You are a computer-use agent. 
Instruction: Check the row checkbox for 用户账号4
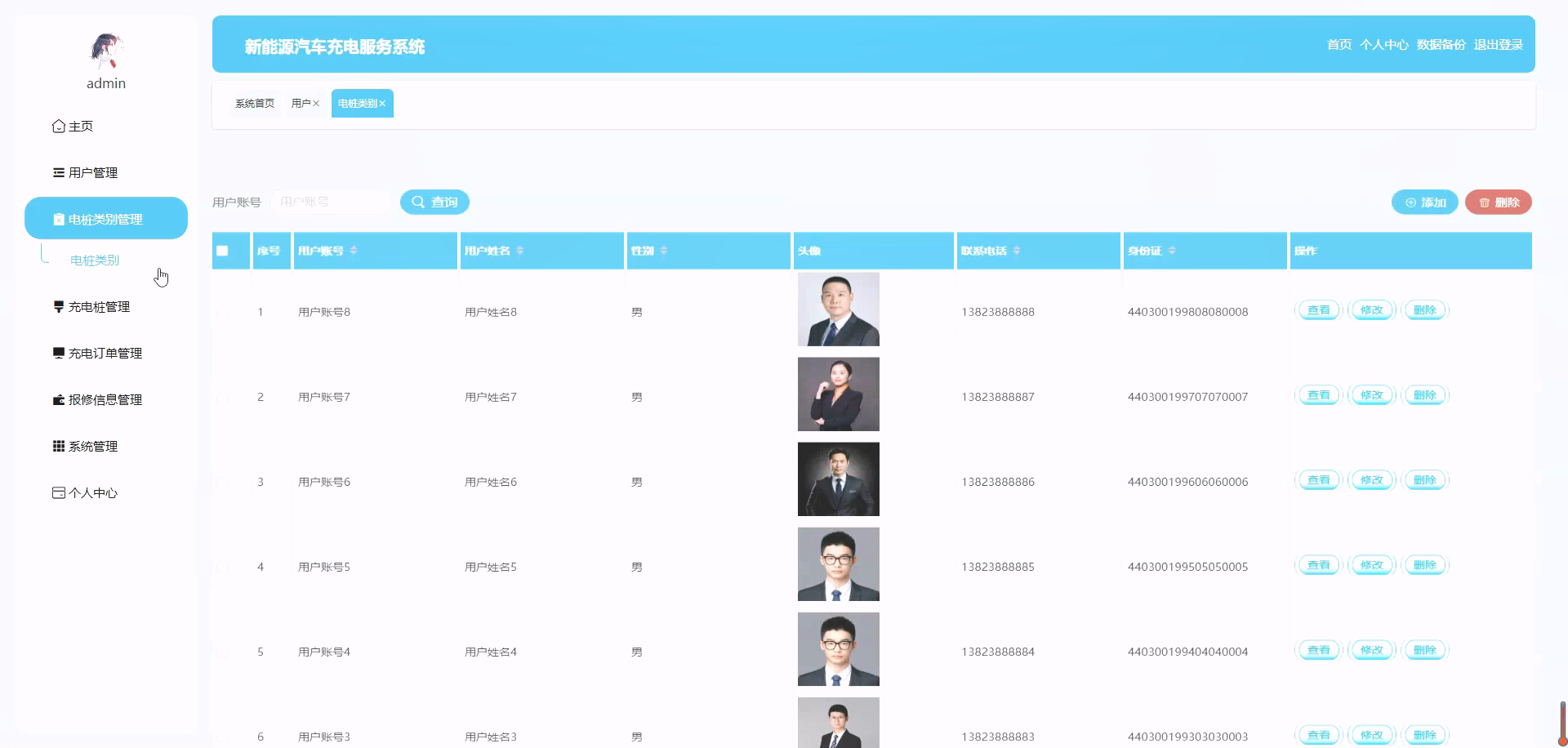tap(221, 652)
